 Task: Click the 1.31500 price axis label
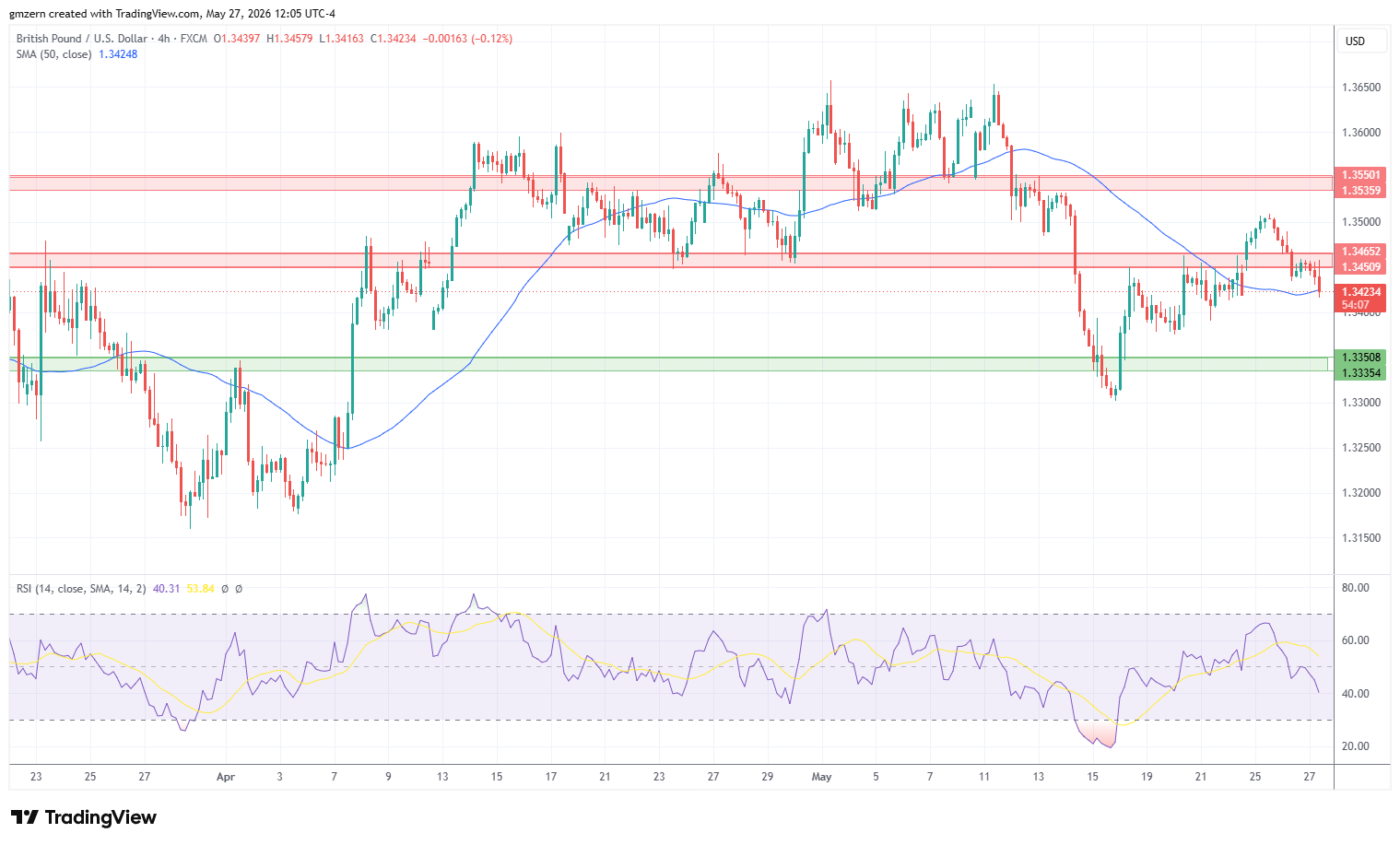pyautogui.click(x=1361, y=538)
